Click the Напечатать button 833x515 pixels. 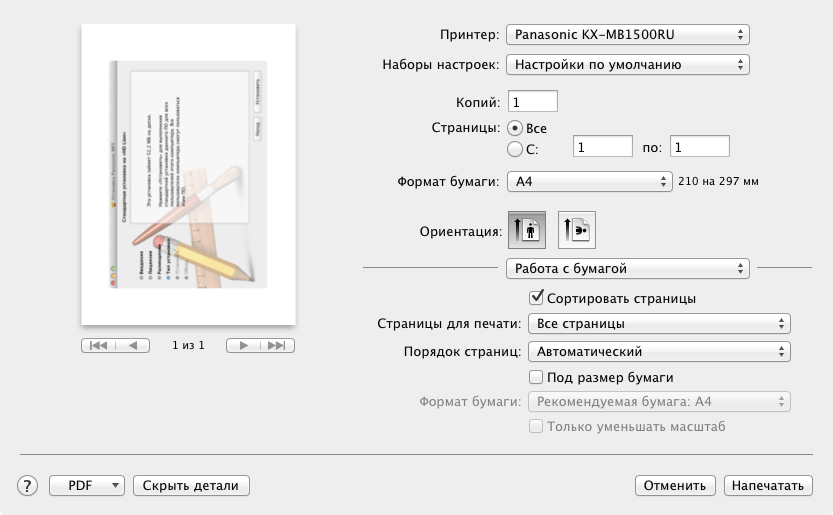[768, 486]
